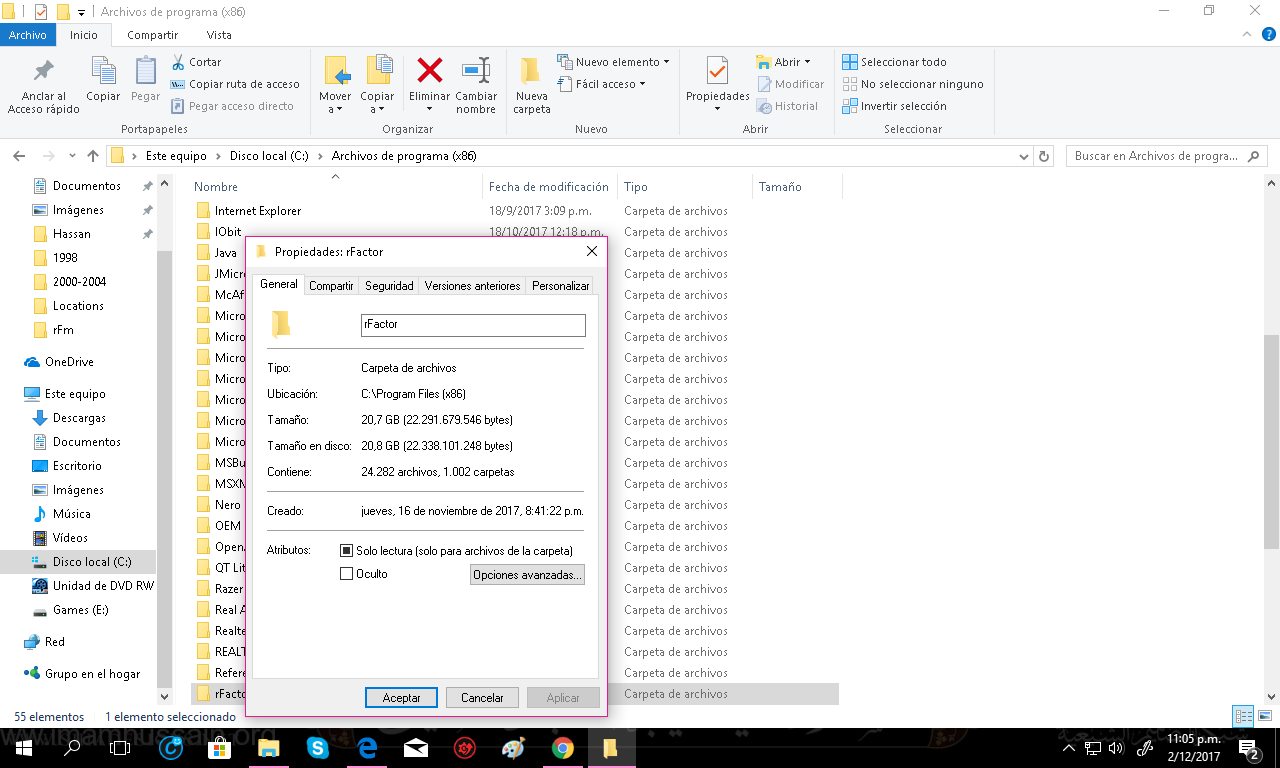This screenshot has height=768, width=1280.
Task: Switch to large thumbnails view icon
Action: pos(1264,716)
